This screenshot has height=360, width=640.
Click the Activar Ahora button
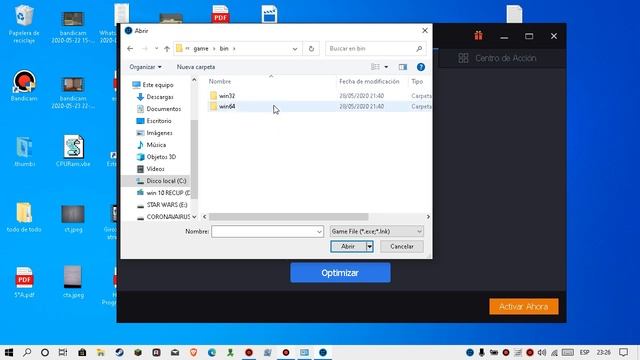(x=524, y=307)
